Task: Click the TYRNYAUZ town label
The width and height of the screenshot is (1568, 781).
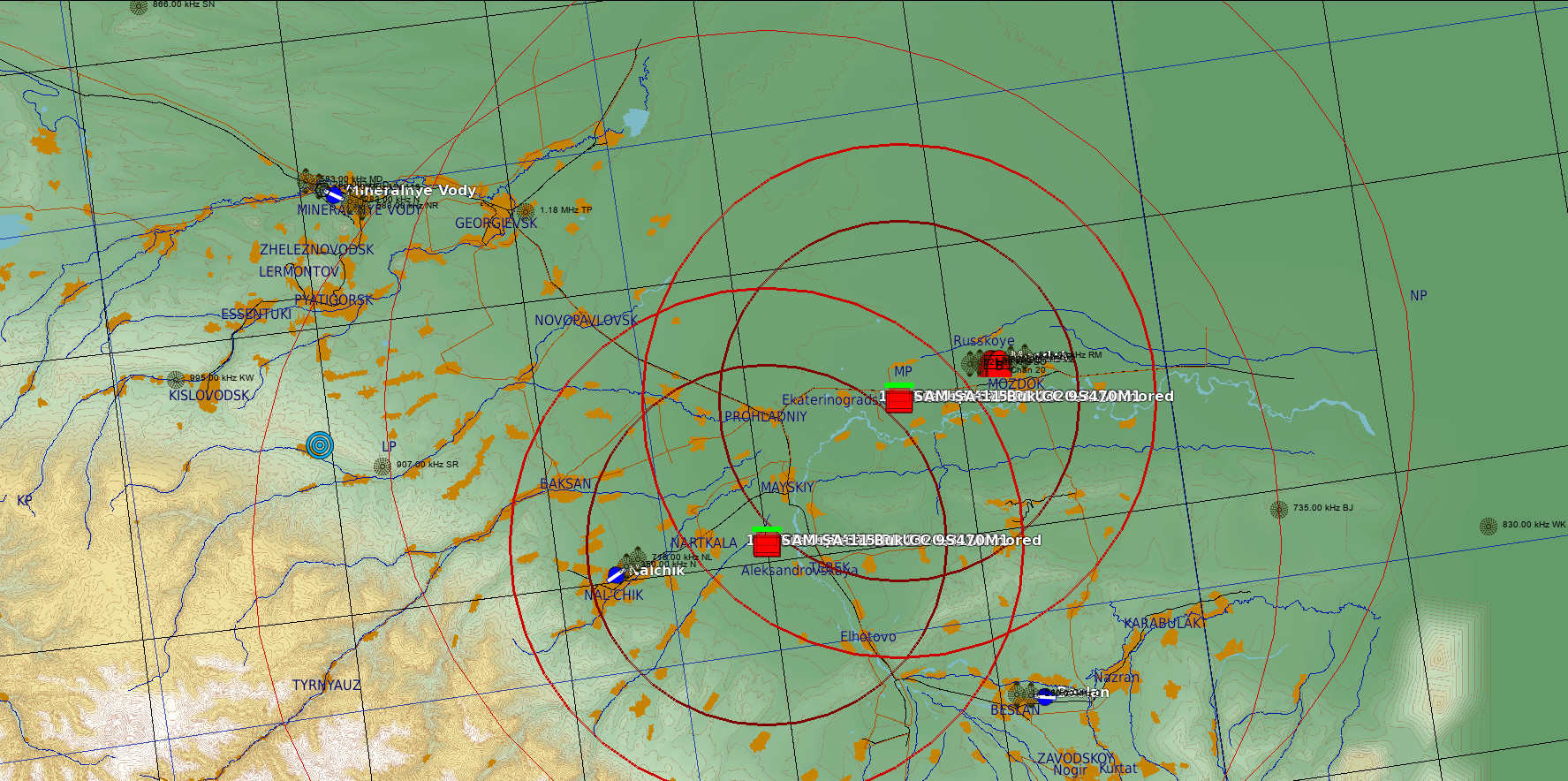Action: pyautogui.click(x=326, y=686)
